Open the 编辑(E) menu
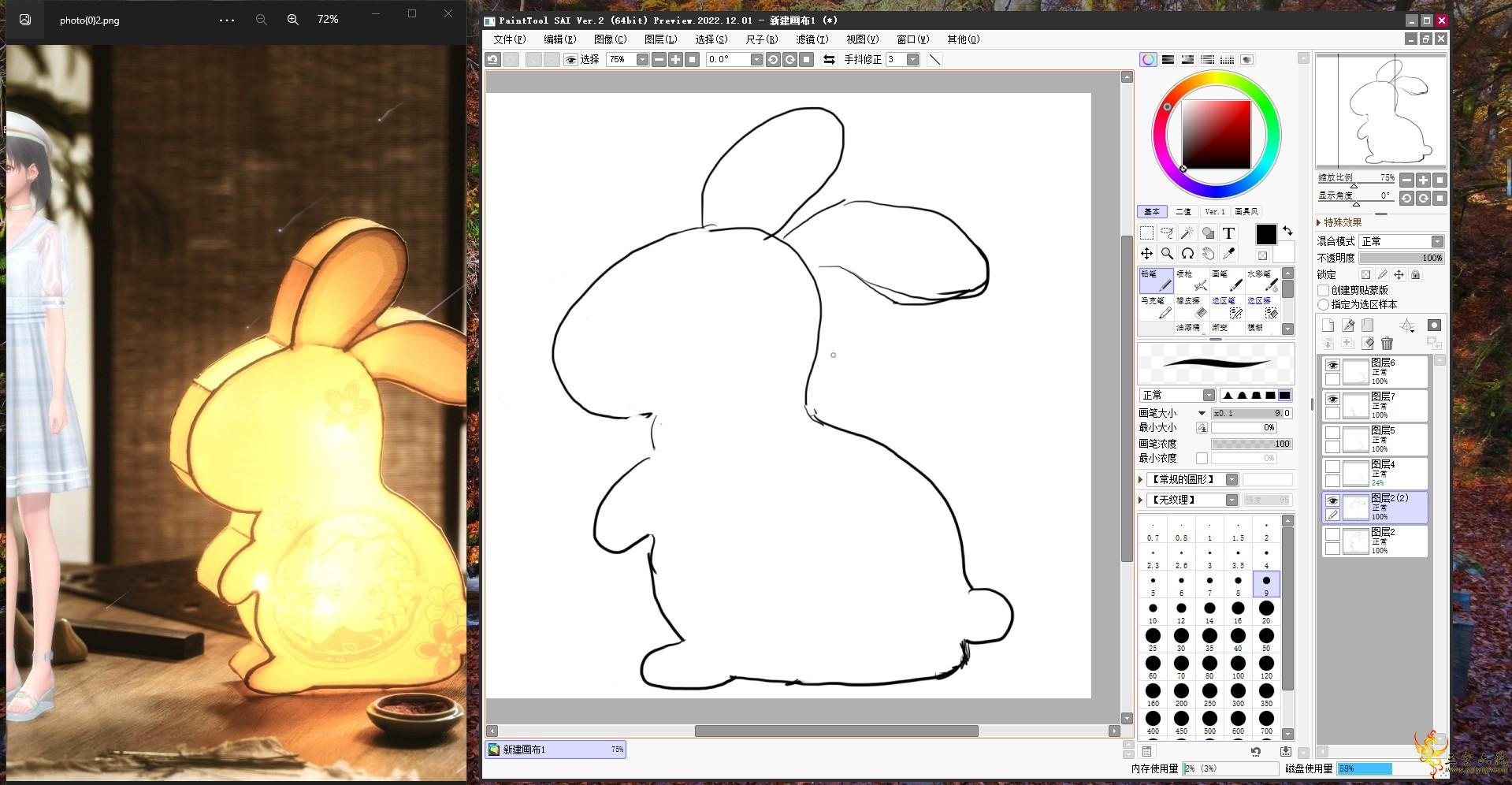1512x785 pixels. pos(559,39)
